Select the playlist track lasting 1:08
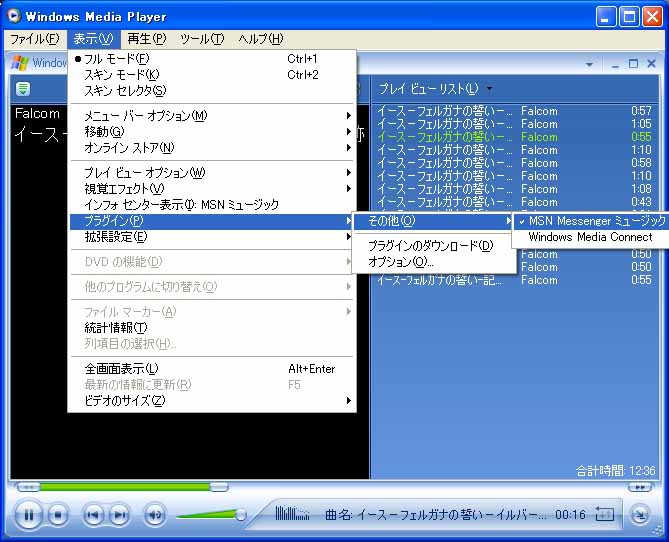 click(x=514, y=189)
